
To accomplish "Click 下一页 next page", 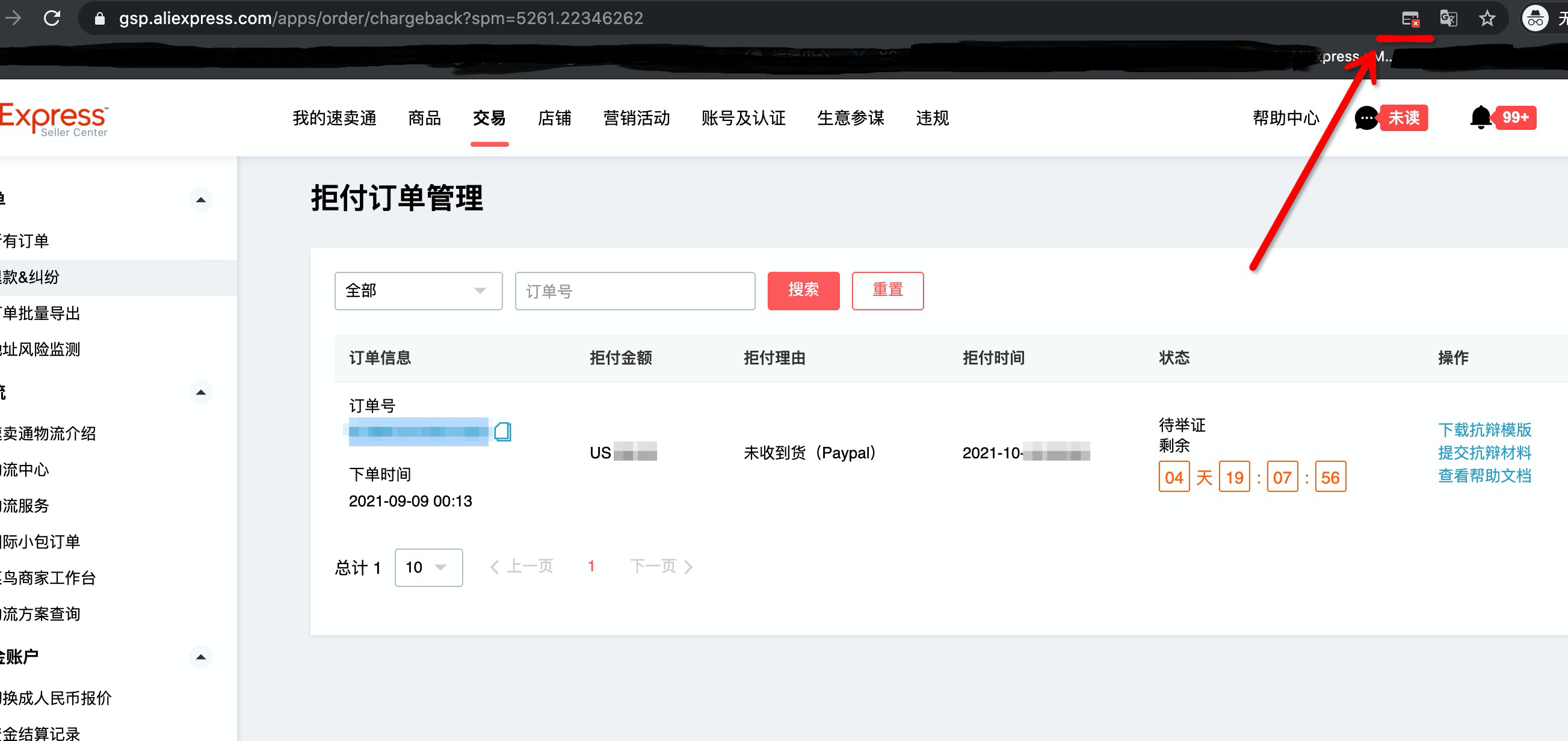I will pos(662,567).
